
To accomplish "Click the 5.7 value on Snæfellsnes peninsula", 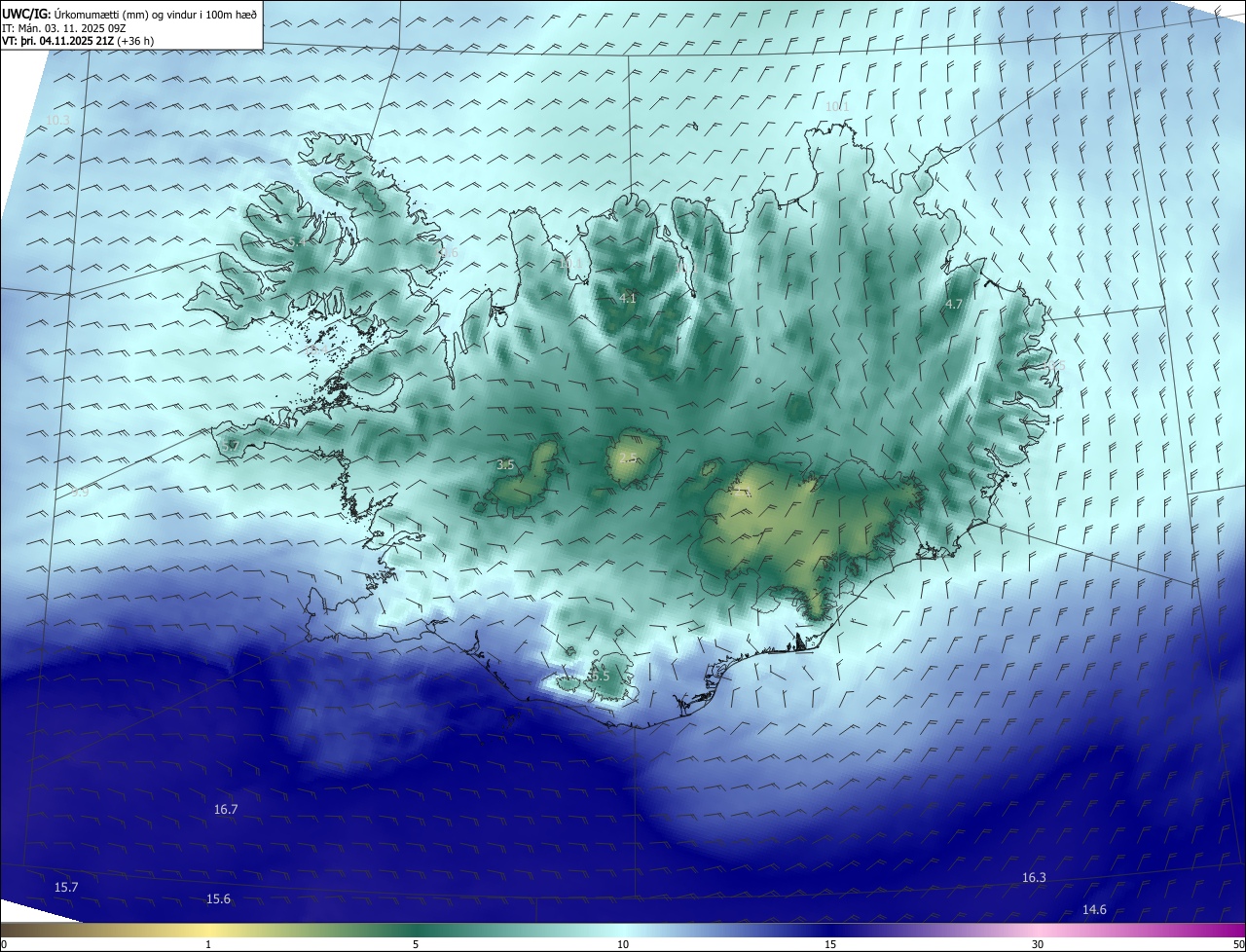I will tap(230, 445).
